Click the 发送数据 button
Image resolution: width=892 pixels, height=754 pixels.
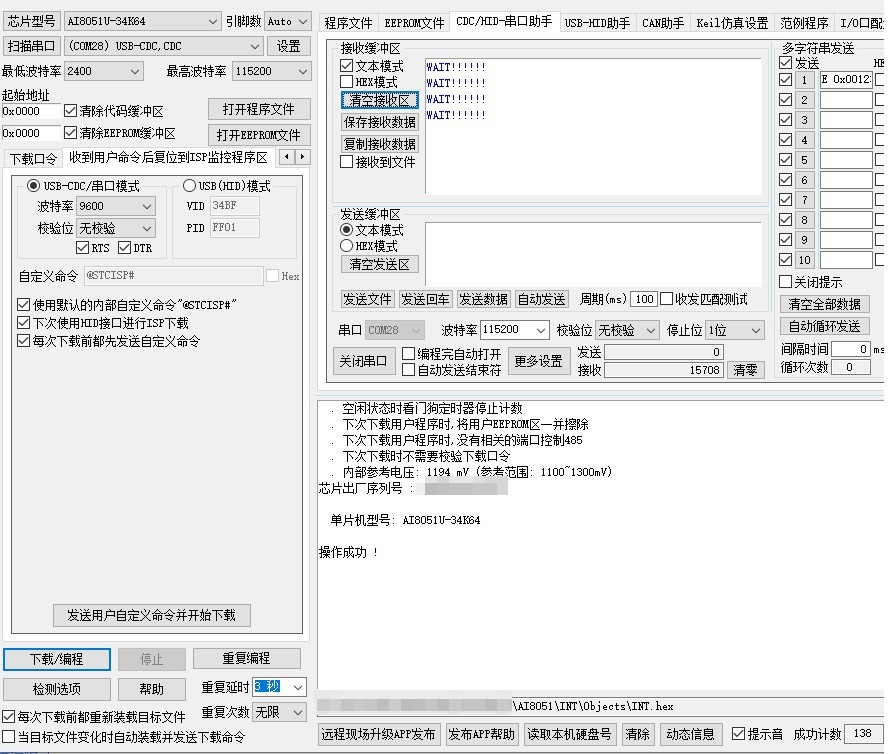point(484,299)
